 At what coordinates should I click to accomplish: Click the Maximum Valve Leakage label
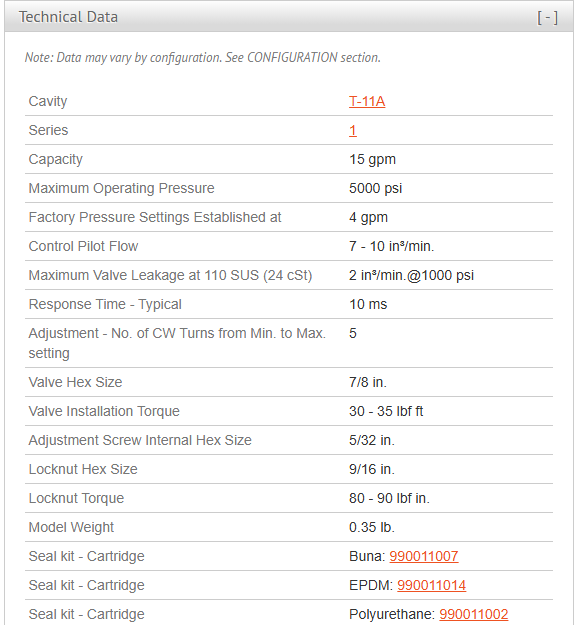coord(171,275)
